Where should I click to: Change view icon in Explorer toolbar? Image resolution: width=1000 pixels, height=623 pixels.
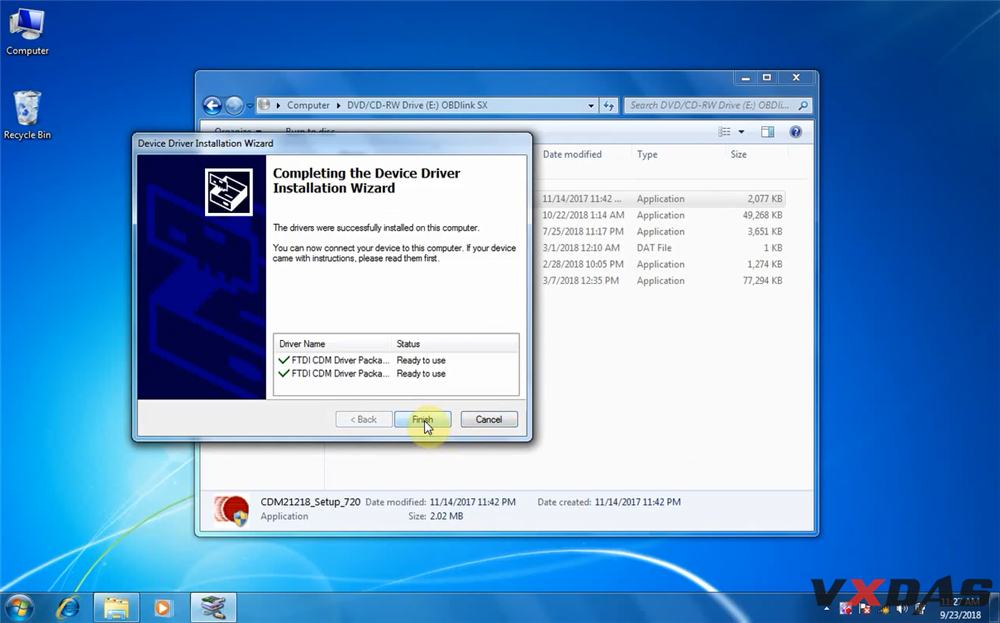click(724, 132)
